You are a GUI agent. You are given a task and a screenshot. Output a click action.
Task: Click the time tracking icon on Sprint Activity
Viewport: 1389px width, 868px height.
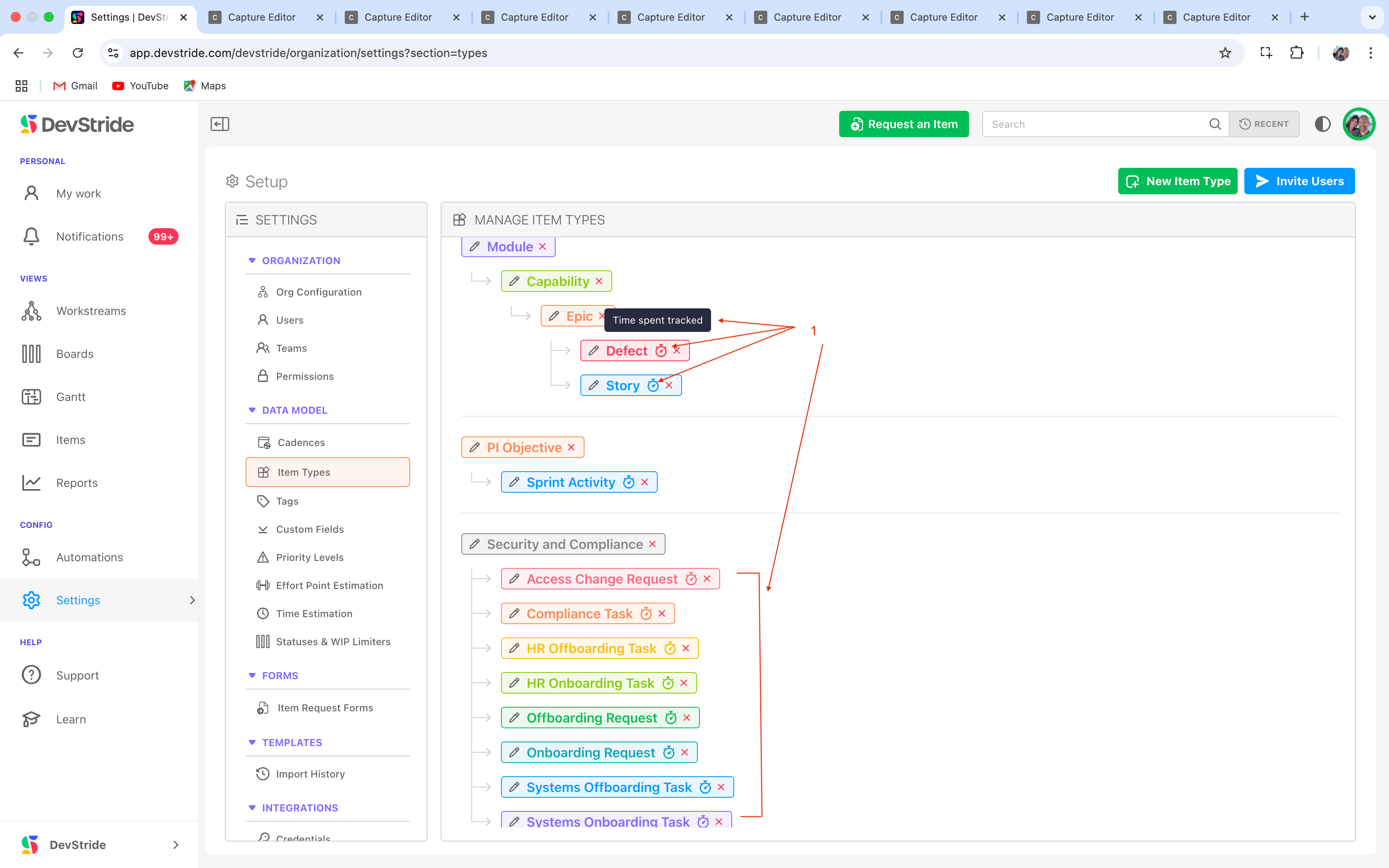pyautogui.click(x=628, y=482)
